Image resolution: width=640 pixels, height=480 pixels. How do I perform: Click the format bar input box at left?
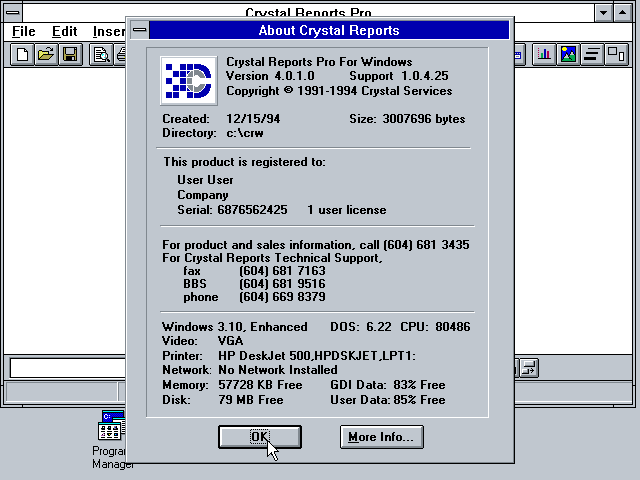tap(68, 368)
